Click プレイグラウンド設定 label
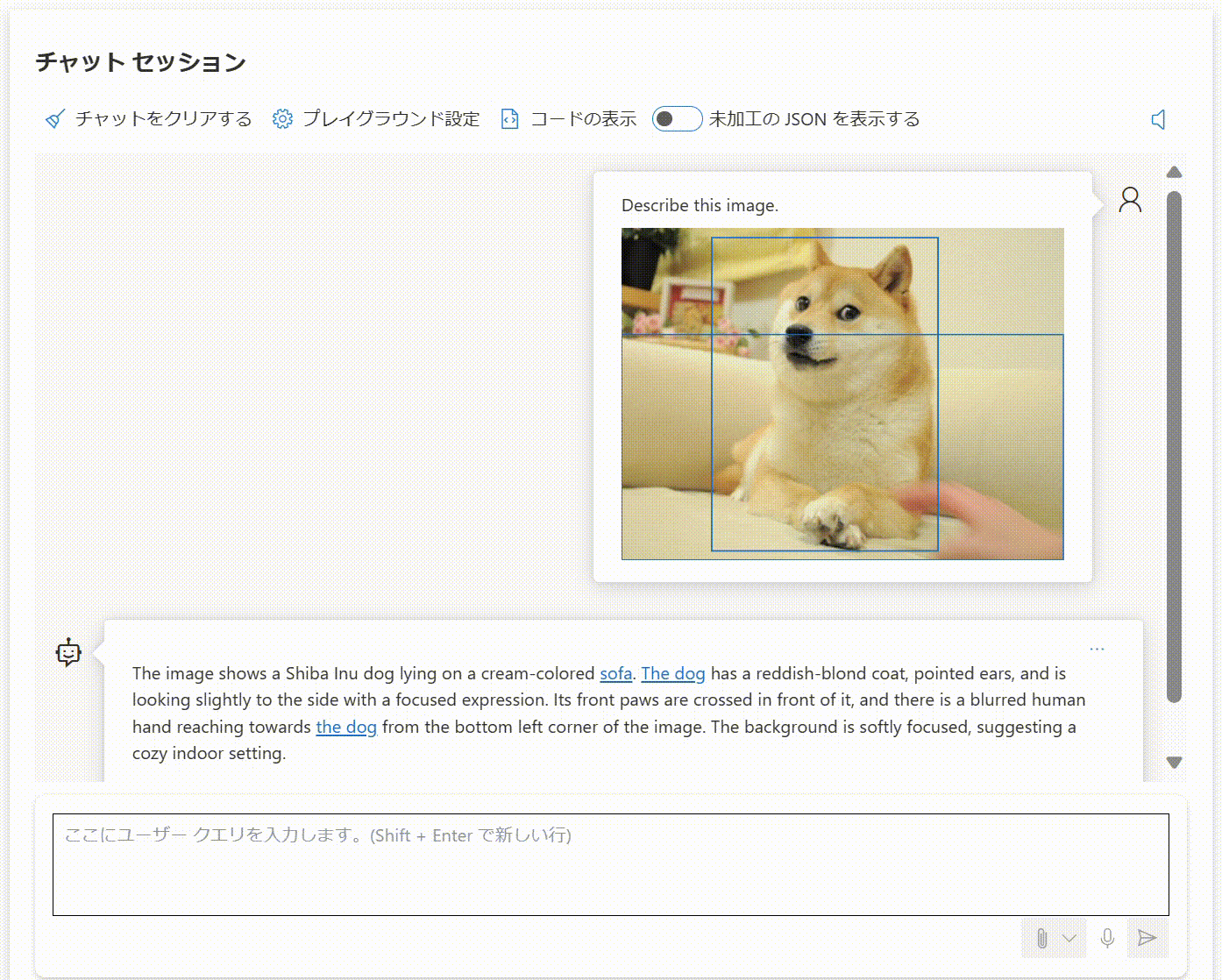This screenshot has width=1222, height=980. tap(391, 119)
